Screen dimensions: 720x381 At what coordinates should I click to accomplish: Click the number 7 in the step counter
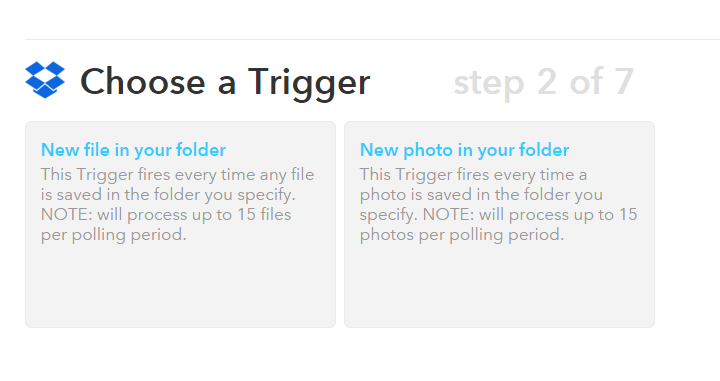624,81
